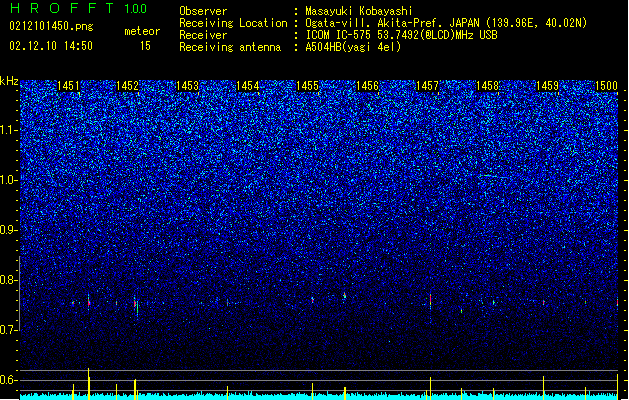The image size is (629, 400).
Task: Click the 'Receiving Location' label
Action: (233, 23)
